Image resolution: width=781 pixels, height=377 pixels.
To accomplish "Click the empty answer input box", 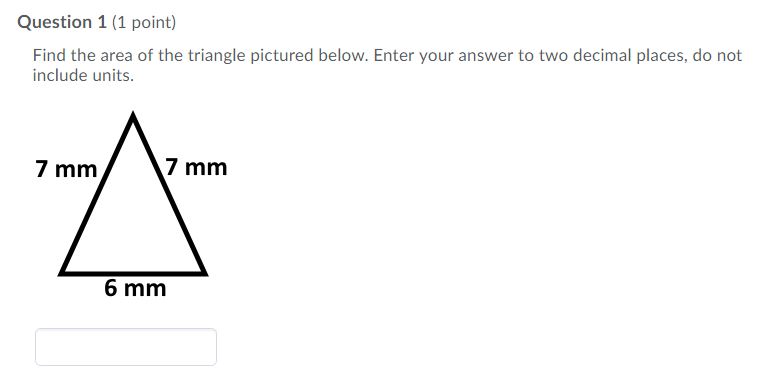I will (126, 347).
